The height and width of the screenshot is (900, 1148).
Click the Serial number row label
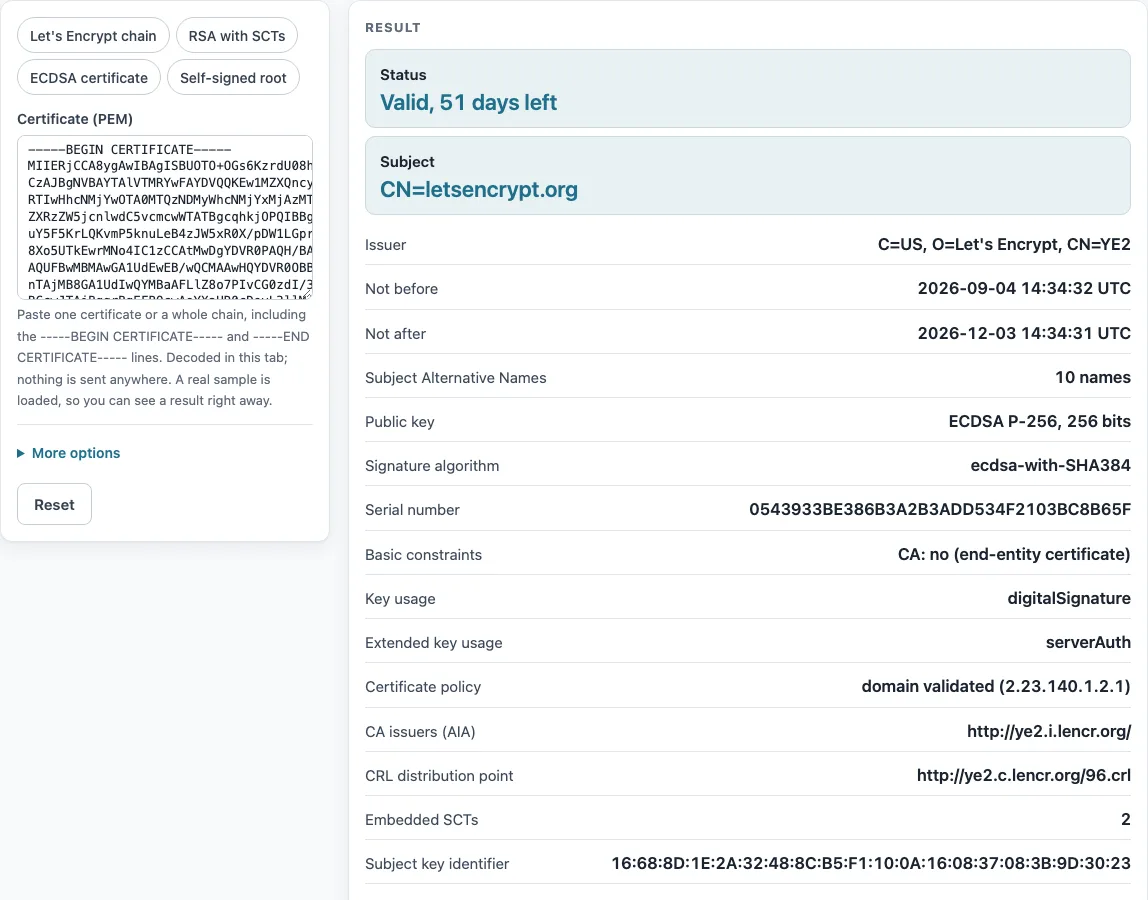tap(412, 510)
